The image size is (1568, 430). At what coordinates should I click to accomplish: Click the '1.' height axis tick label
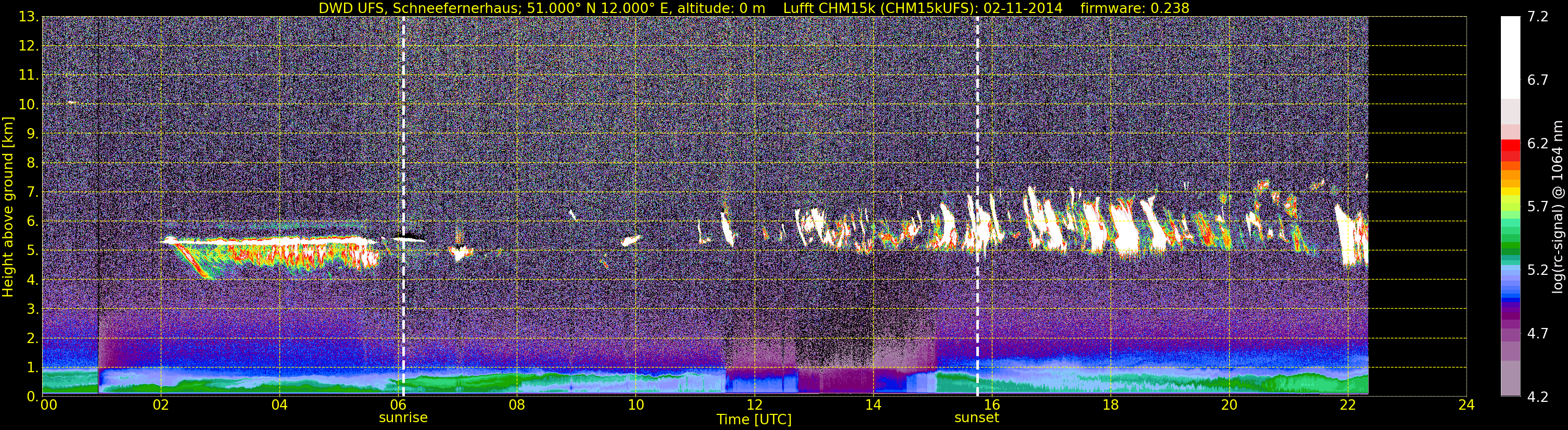point(32,367)
